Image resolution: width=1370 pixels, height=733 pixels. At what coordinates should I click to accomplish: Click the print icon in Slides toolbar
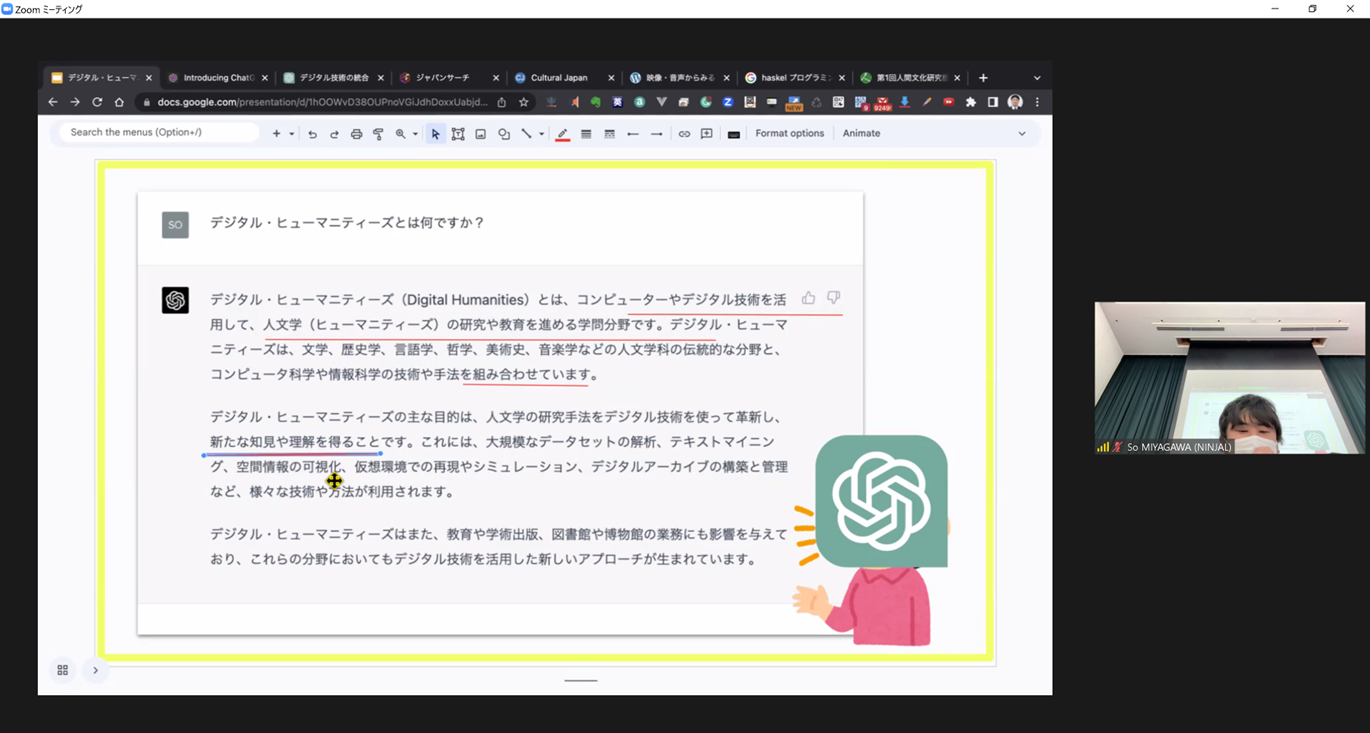pyautogui.click(x=356, y=134)
